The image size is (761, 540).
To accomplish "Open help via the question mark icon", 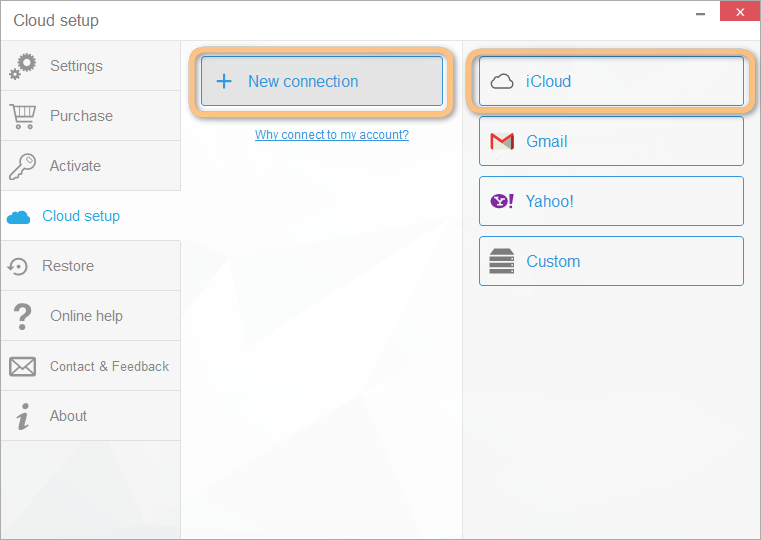I will pyautogui.click(x=22, y=316).
